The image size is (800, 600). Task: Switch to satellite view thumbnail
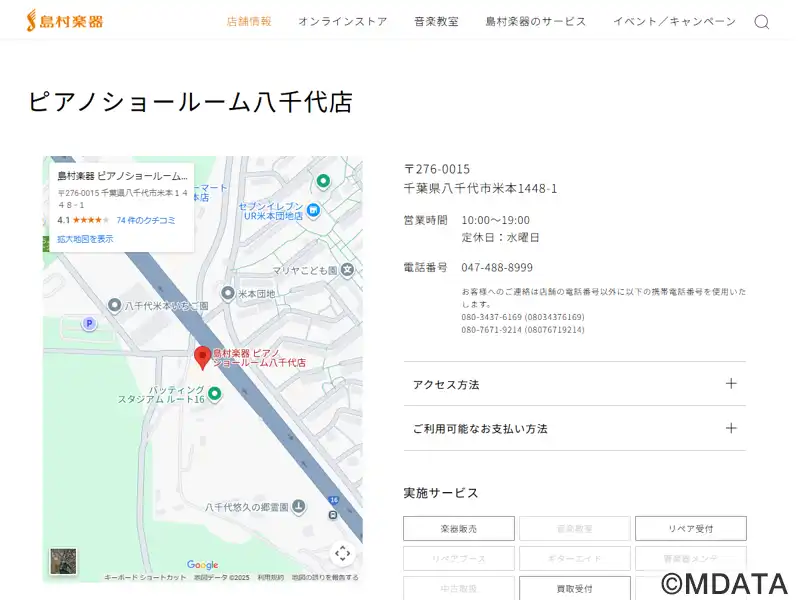[64, 561]
